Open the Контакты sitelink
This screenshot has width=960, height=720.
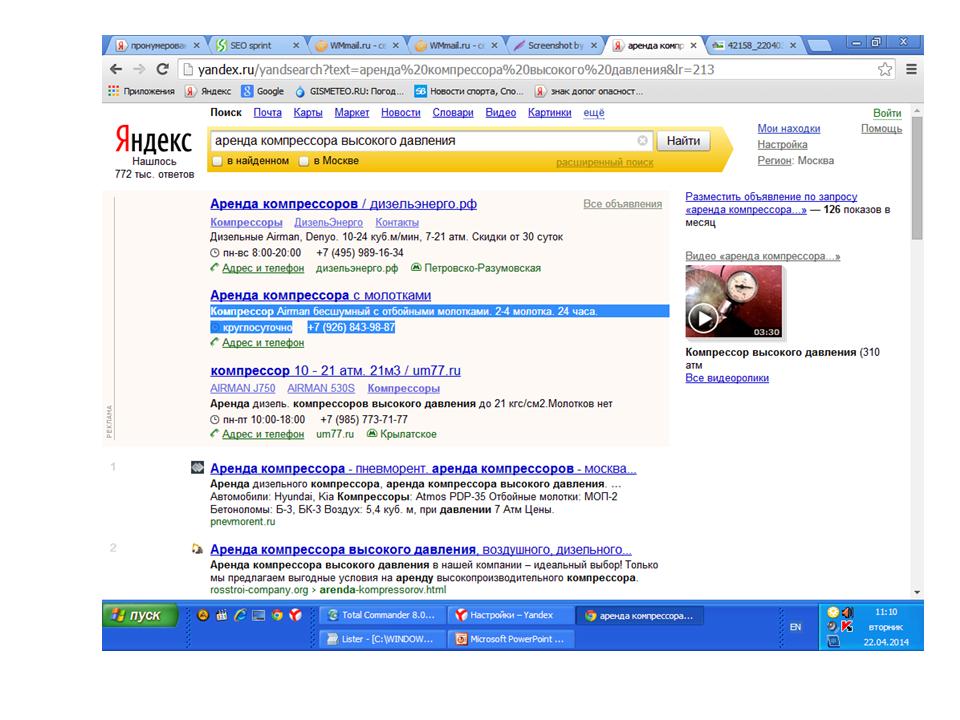click(397, 222)
